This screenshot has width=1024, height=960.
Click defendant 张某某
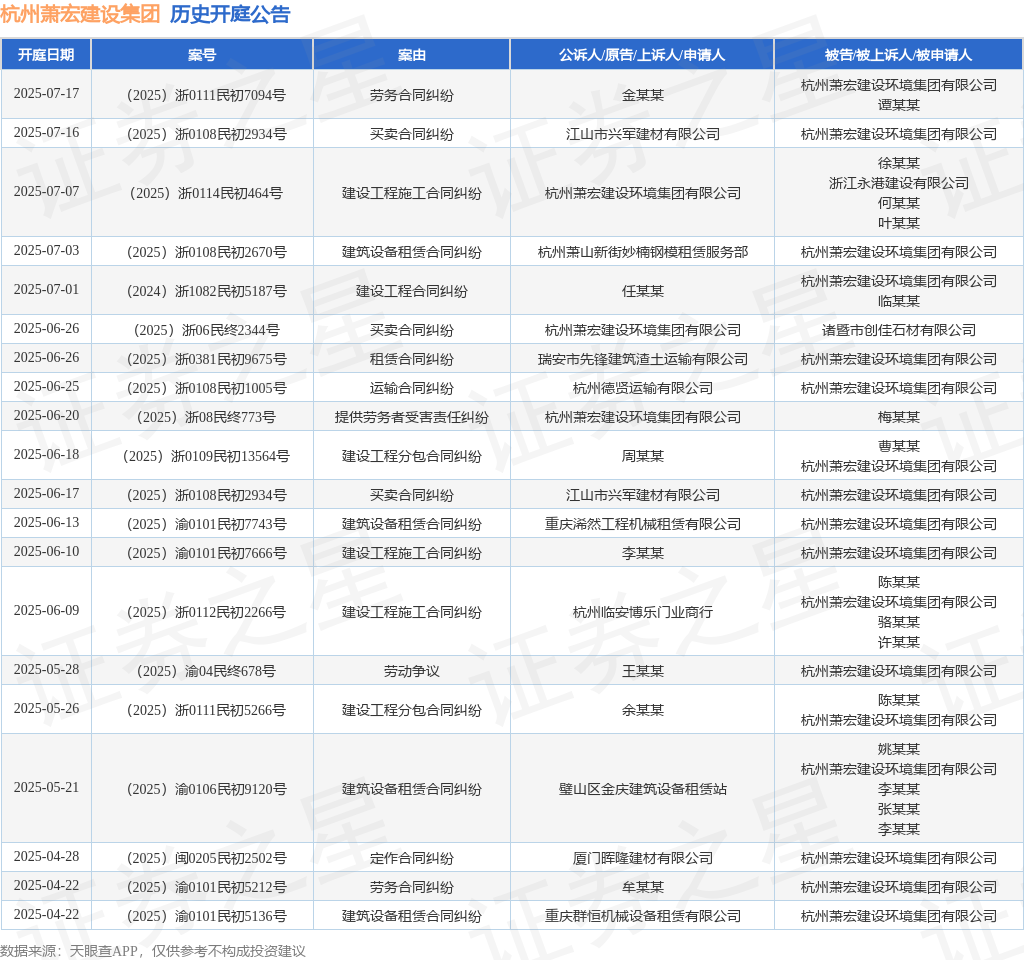pyautogui.click(x=899, y=809)
